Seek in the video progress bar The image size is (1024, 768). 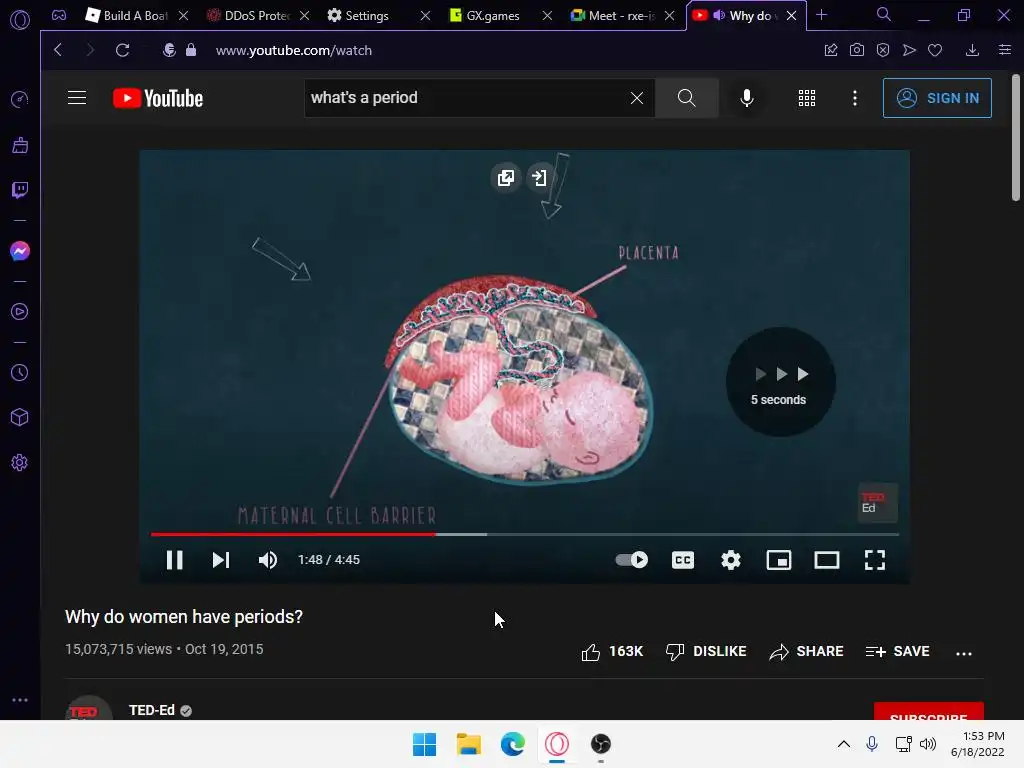point(524,534)
